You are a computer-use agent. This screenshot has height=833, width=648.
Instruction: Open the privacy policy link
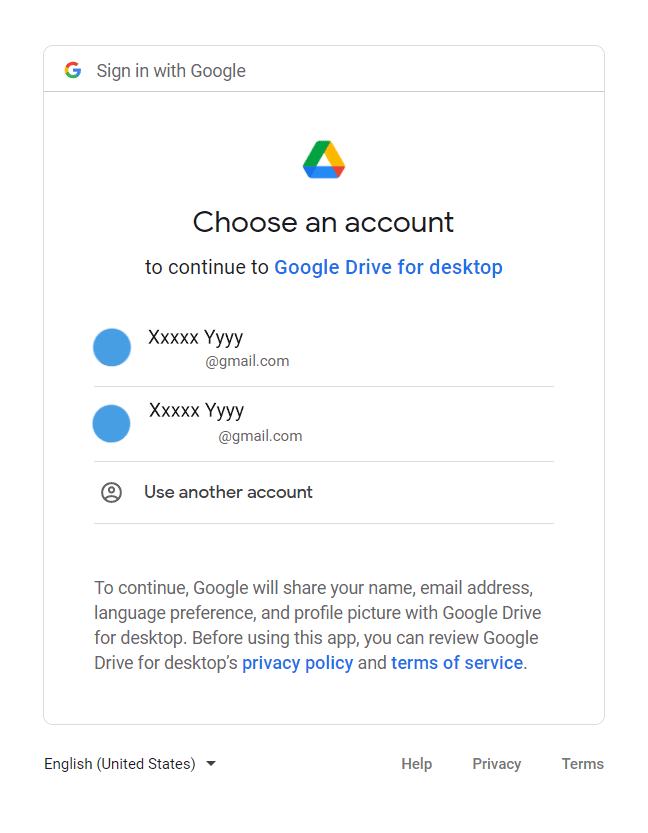coord(297,663)
